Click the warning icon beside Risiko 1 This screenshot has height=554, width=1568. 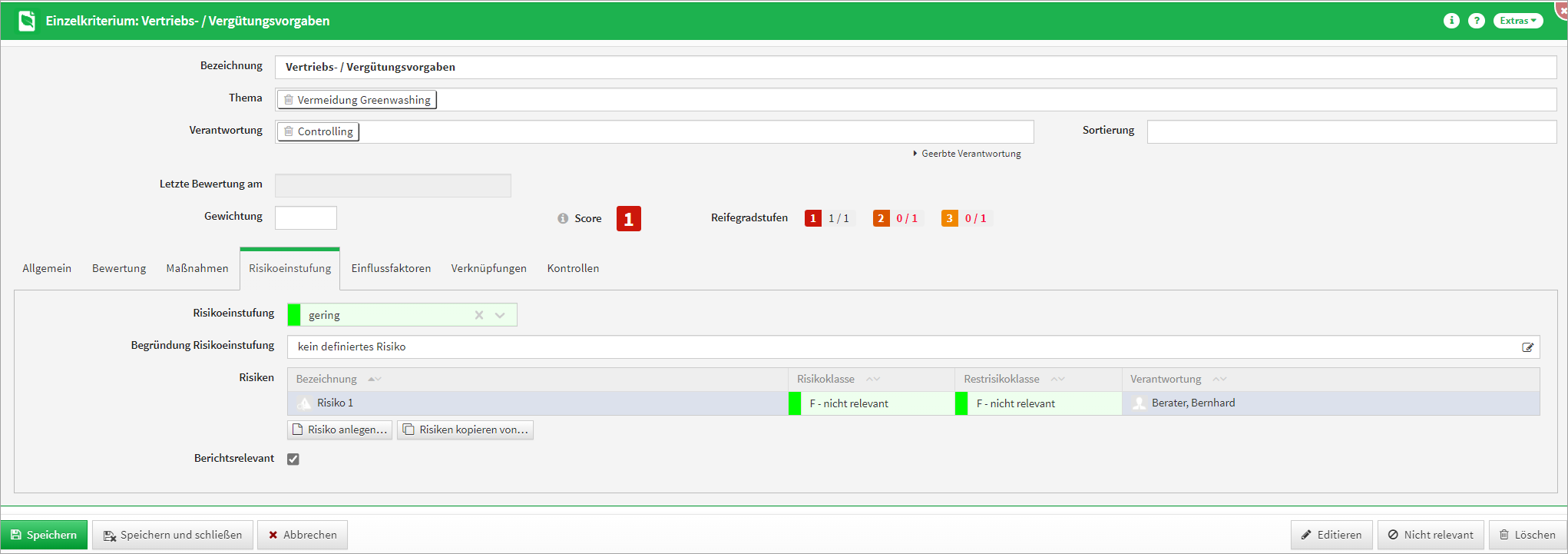[304, 403]
